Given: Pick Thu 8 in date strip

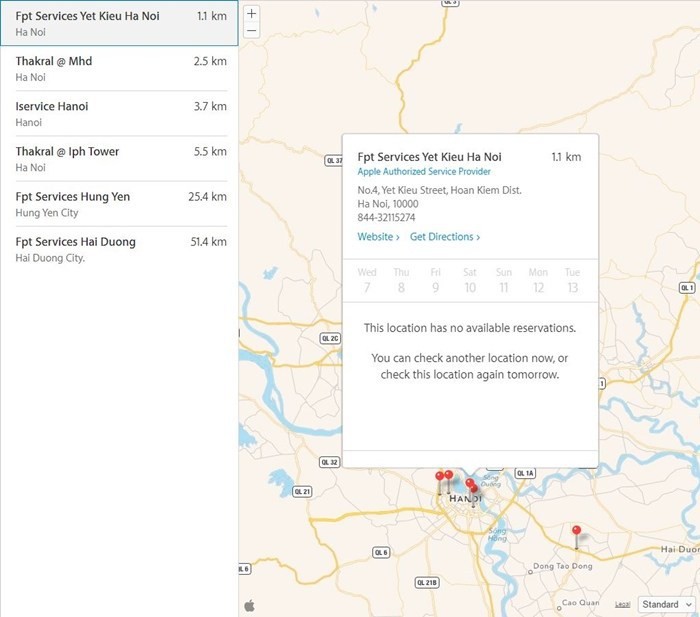Looking at the screenshot, I should tap(401, 280).
